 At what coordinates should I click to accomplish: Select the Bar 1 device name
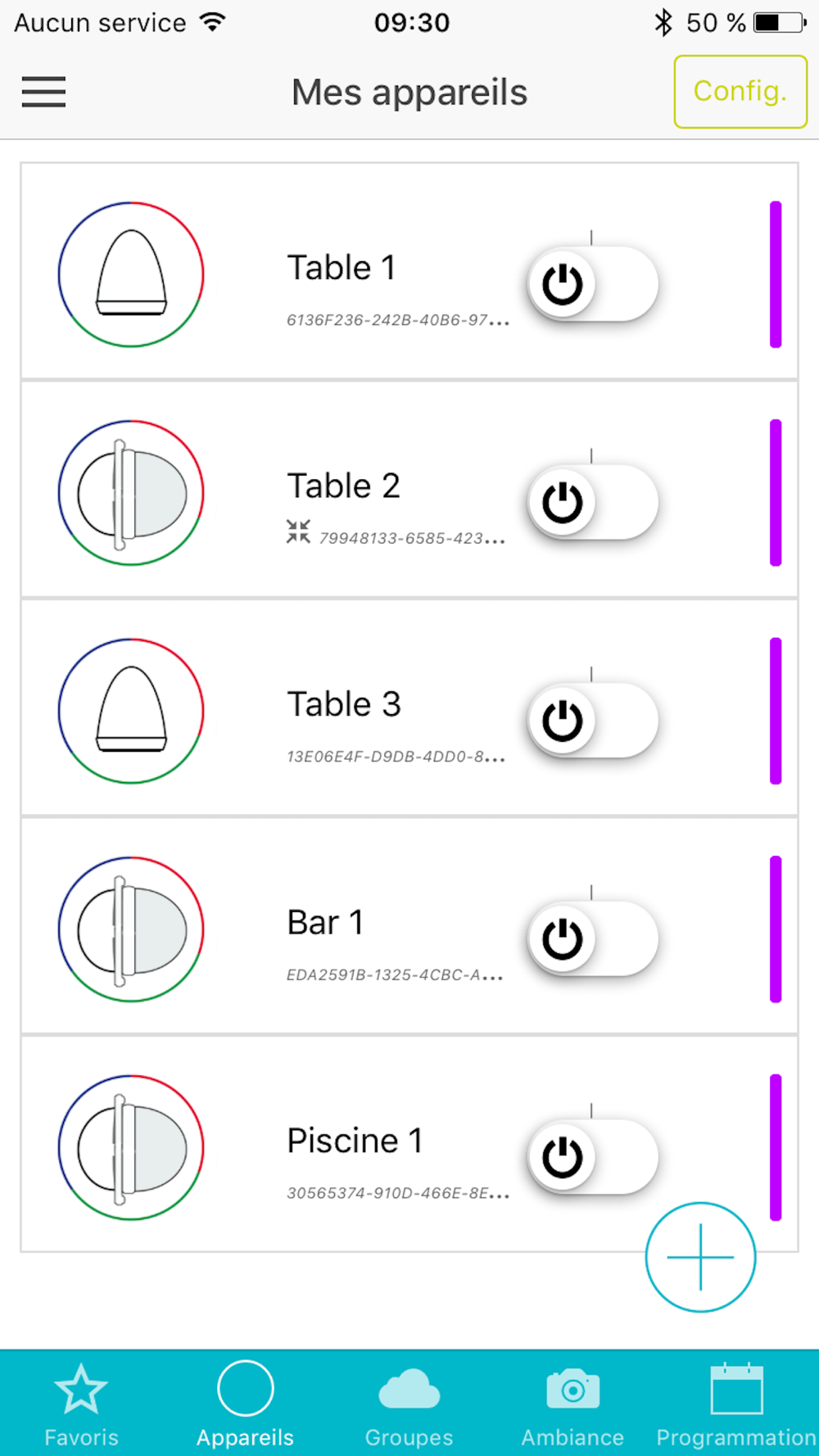[325, 923]
